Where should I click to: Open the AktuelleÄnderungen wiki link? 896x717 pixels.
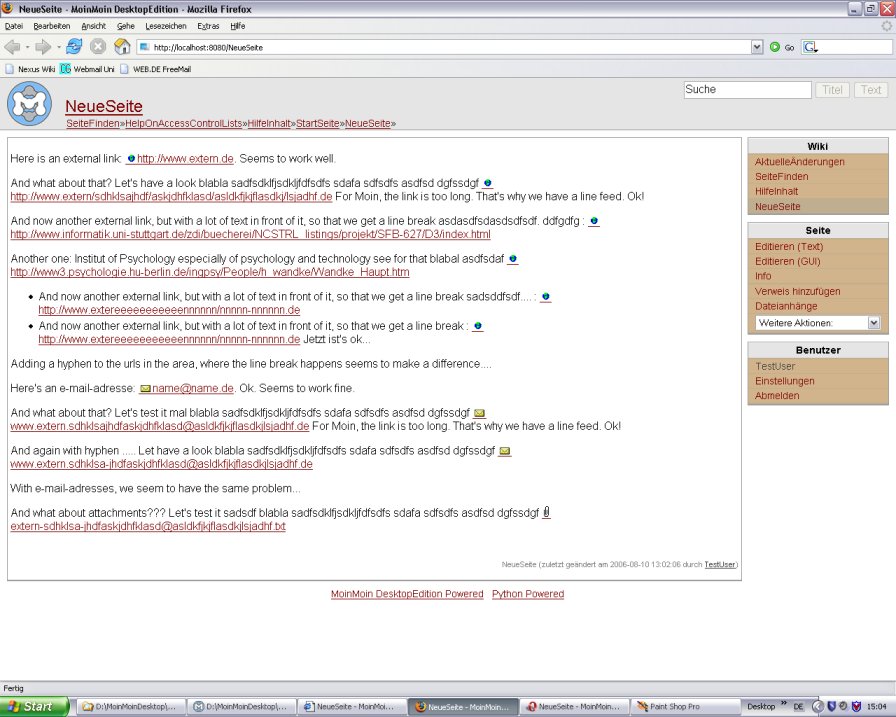click(x=799, y=162)
